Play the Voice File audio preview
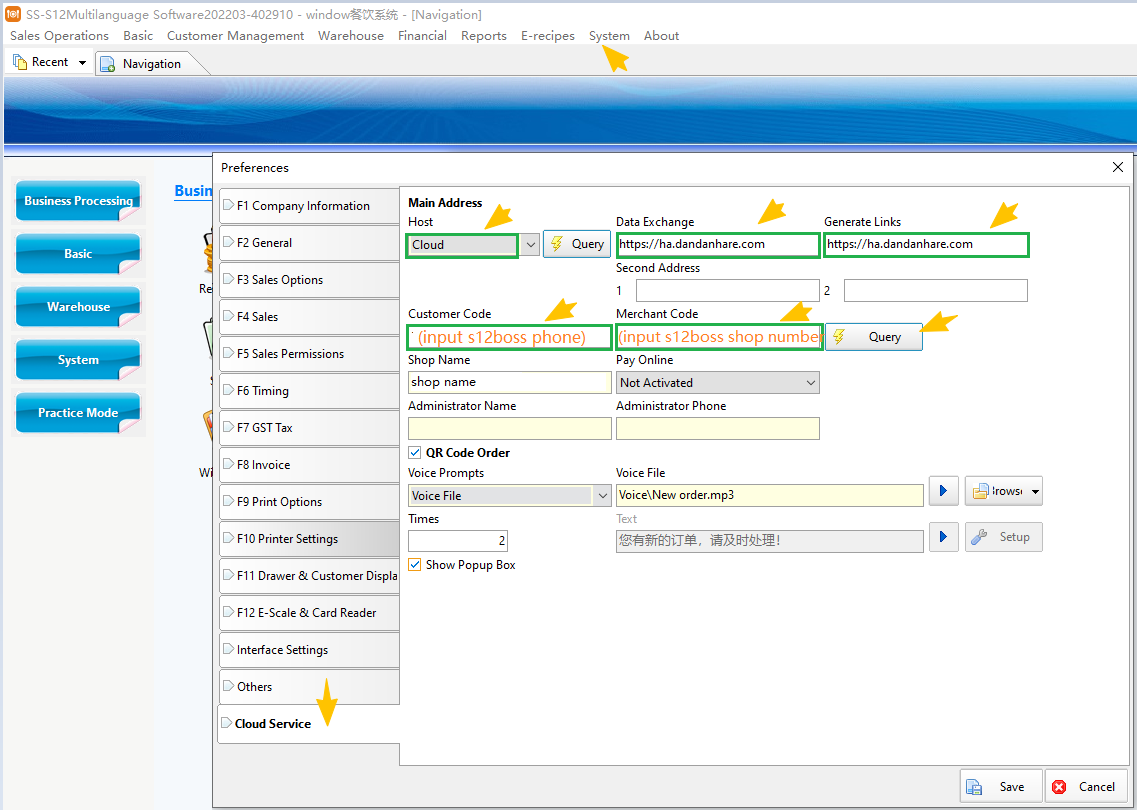This screenshot has width=1137, height=810. pyautogui.click(x=943, y=491)
